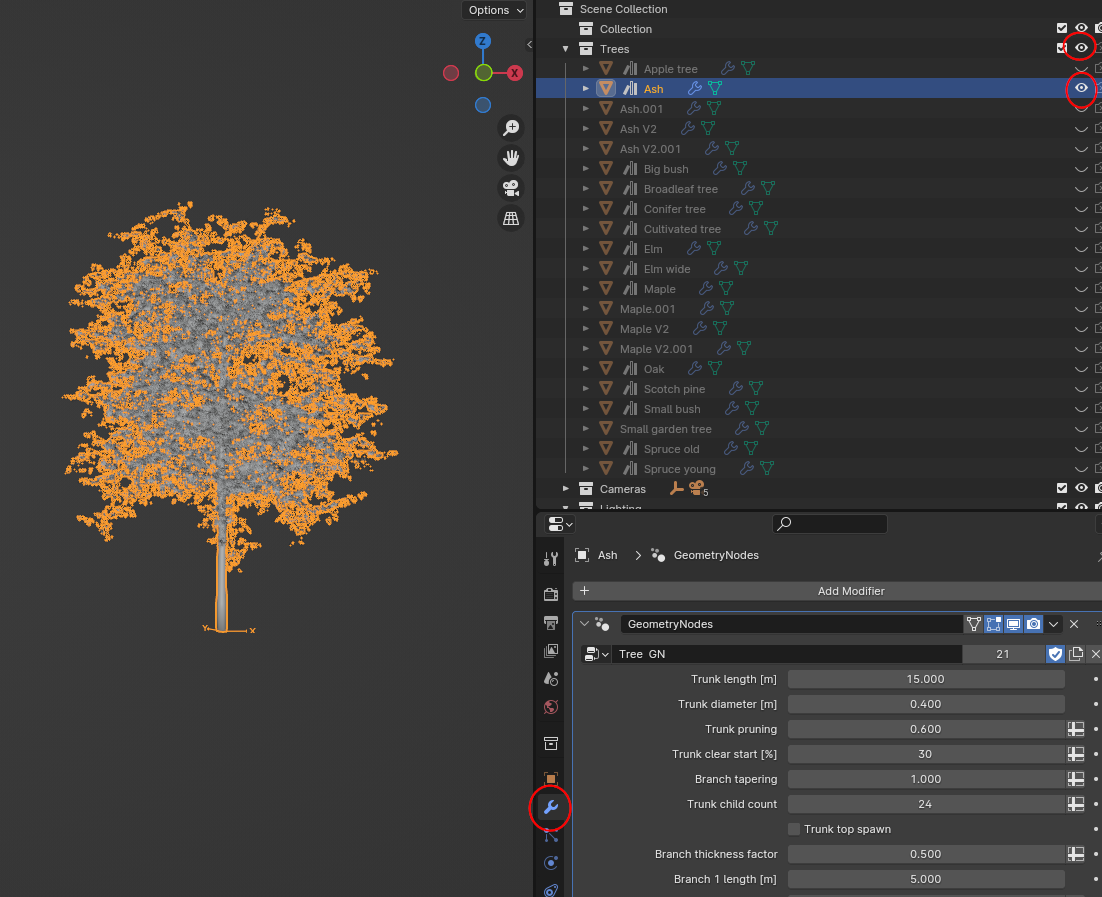Click the GeometryNodes modifier name field
Image resolution: width=1102 pixels, height=897 pixels.
[791, 624]
